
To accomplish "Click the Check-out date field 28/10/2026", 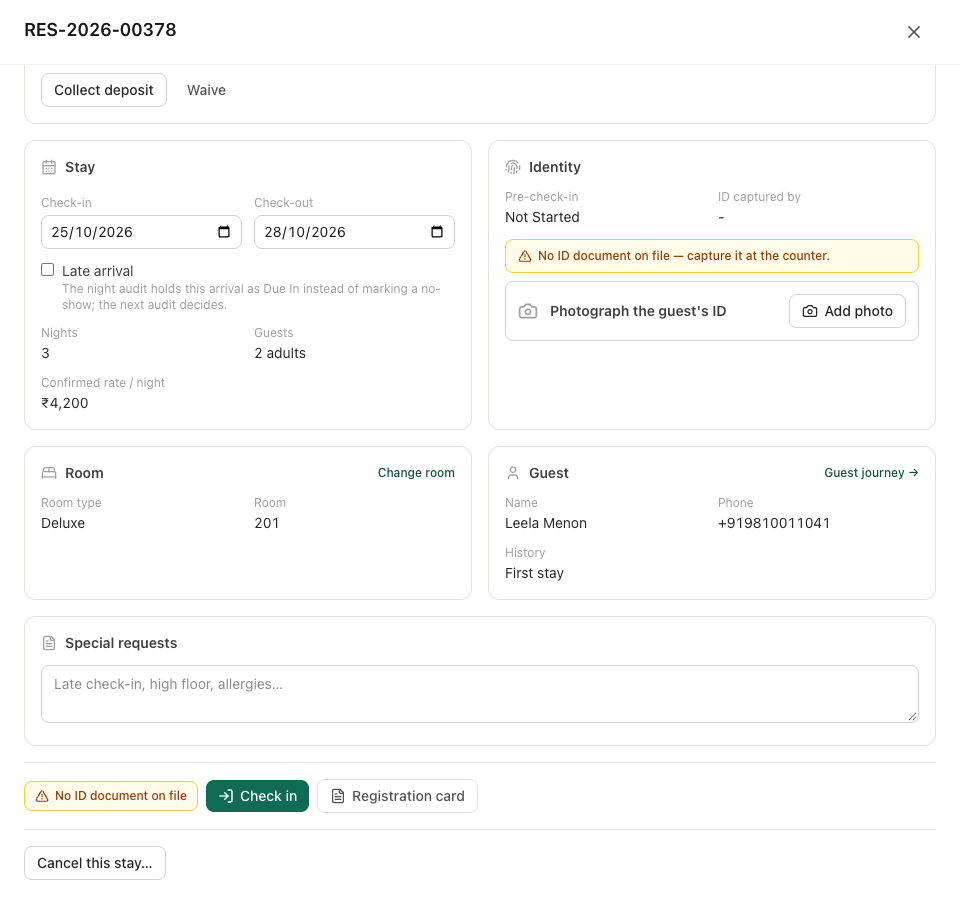I will 354,232.
